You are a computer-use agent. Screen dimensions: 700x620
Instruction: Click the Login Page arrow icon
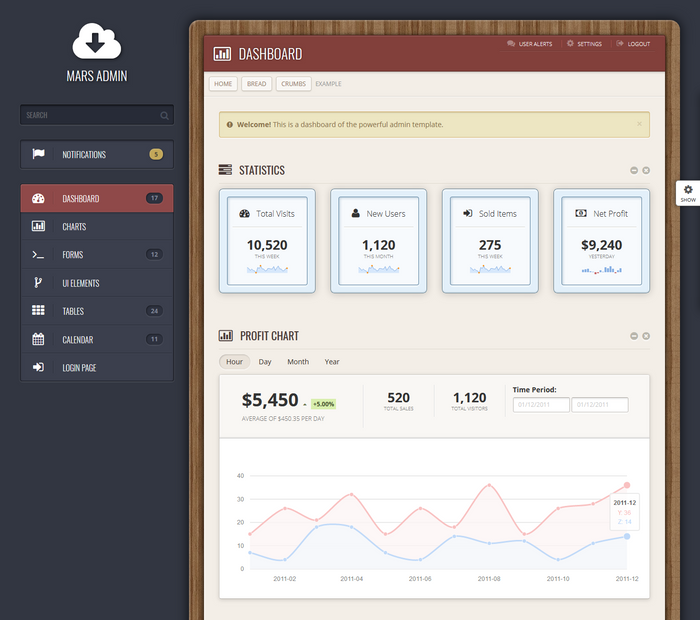click(x=38, y=367)
